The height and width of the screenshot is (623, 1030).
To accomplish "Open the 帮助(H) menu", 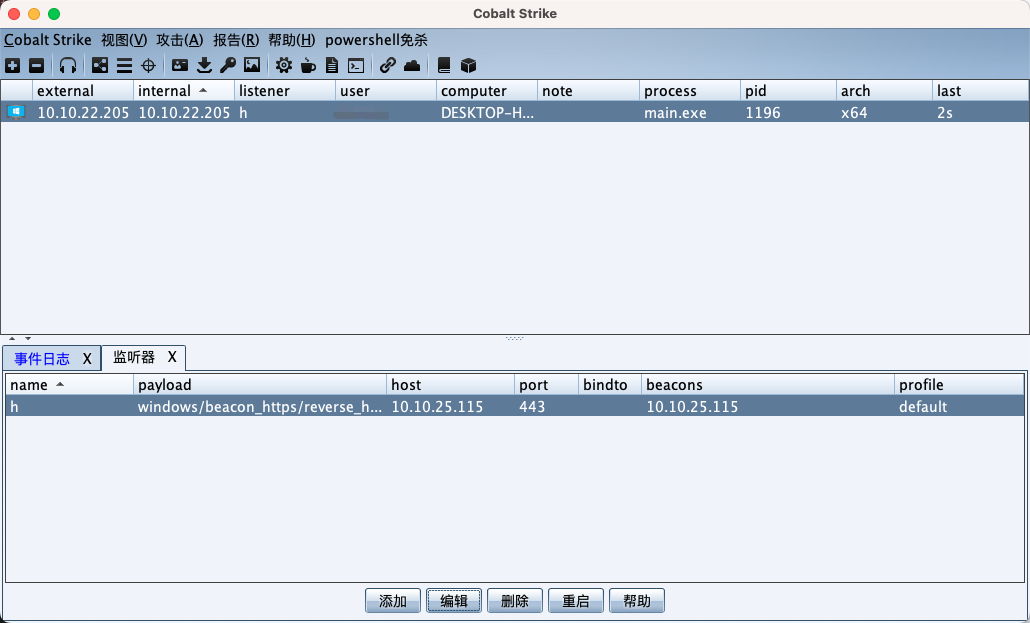I will (x=292, y=40).
